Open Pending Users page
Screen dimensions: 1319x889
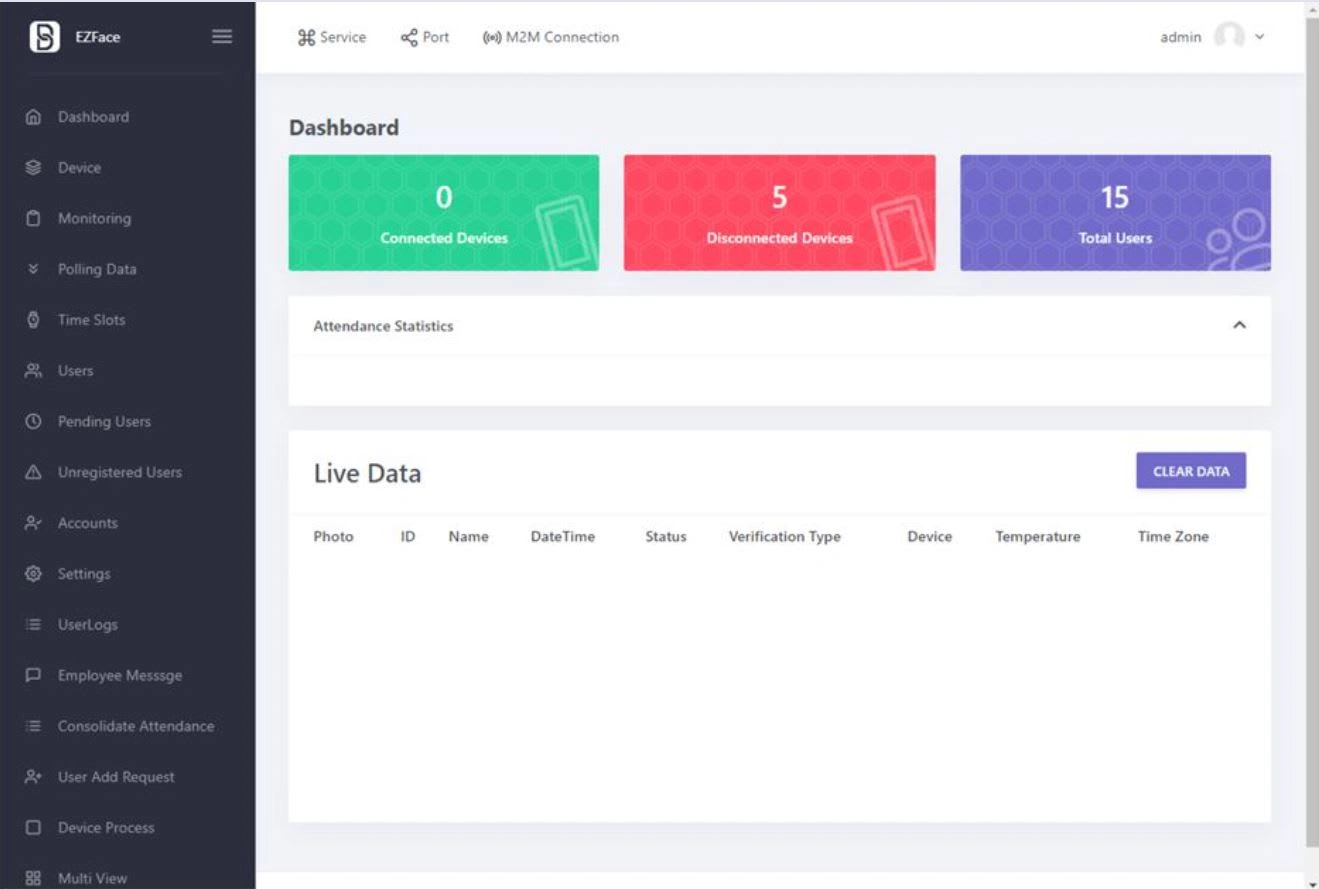[104, 422]
